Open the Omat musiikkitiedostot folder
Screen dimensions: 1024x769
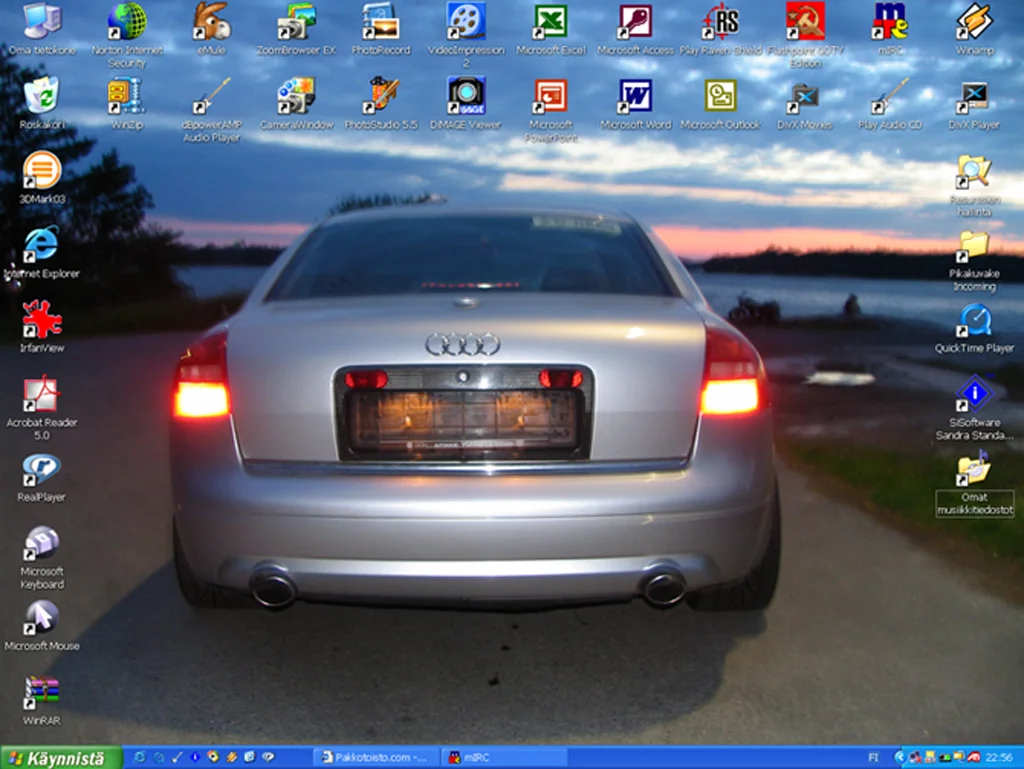tap(974, 469)
